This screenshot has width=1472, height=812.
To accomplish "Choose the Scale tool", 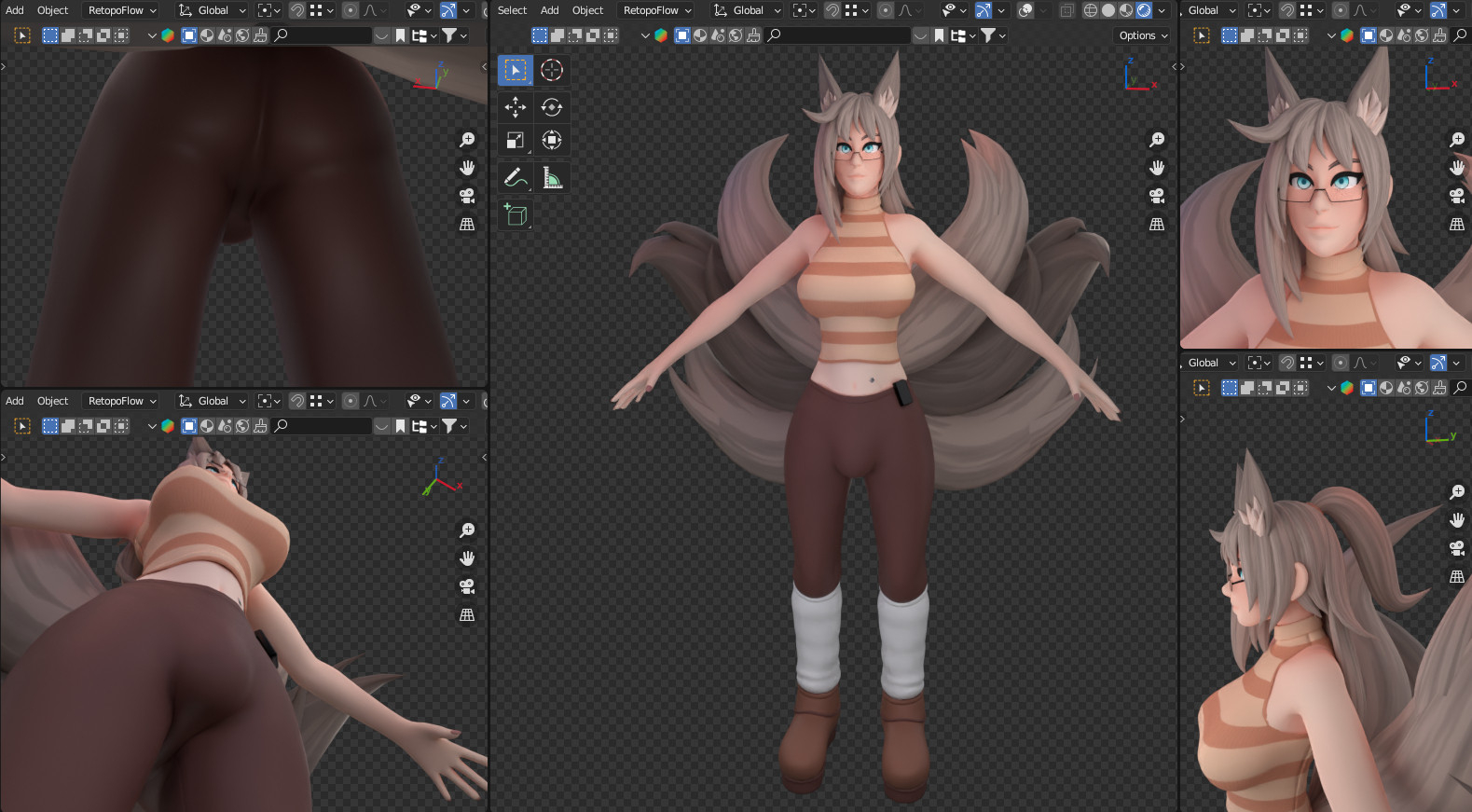I will pos(515,141).
